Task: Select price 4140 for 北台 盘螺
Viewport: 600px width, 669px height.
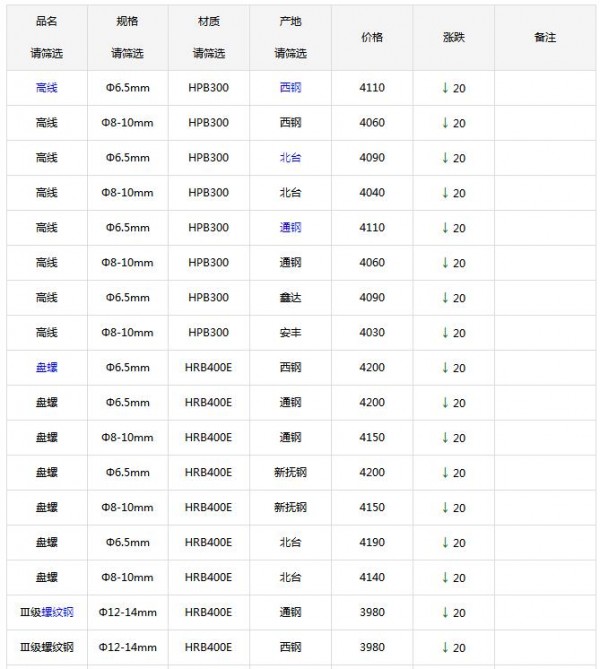Action: click(x=372, y=578)
